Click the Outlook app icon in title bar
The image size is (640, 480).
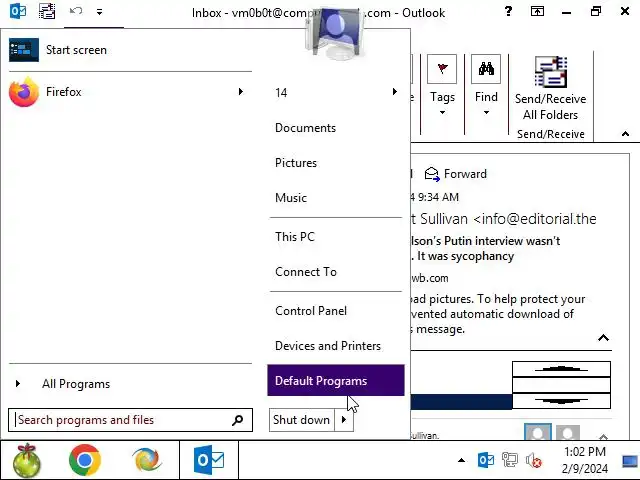[x=18, y=11]
